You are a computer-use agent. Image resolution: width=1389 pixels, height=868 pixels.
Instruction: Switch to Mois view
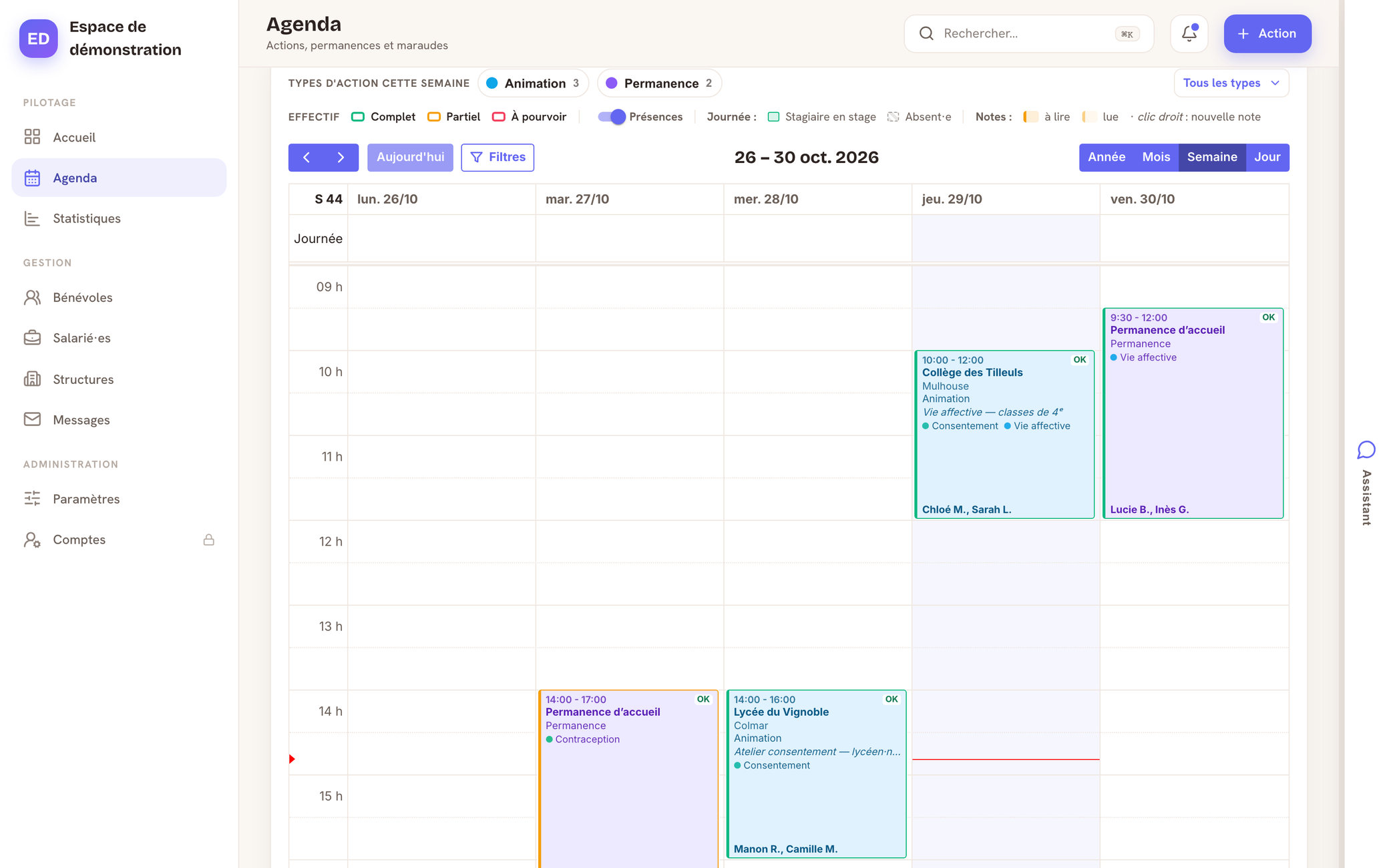point(1156,158)
